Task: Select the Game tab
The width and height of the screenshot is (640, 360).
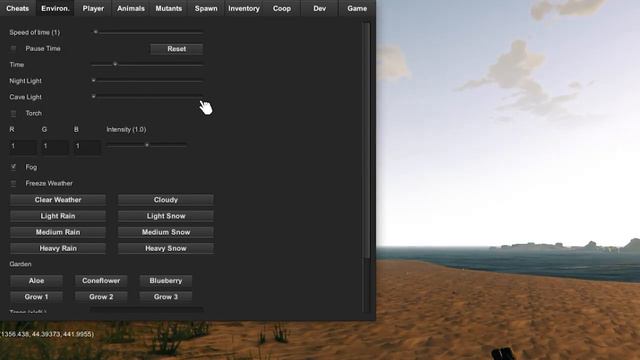Action: (x=357, y=8)
